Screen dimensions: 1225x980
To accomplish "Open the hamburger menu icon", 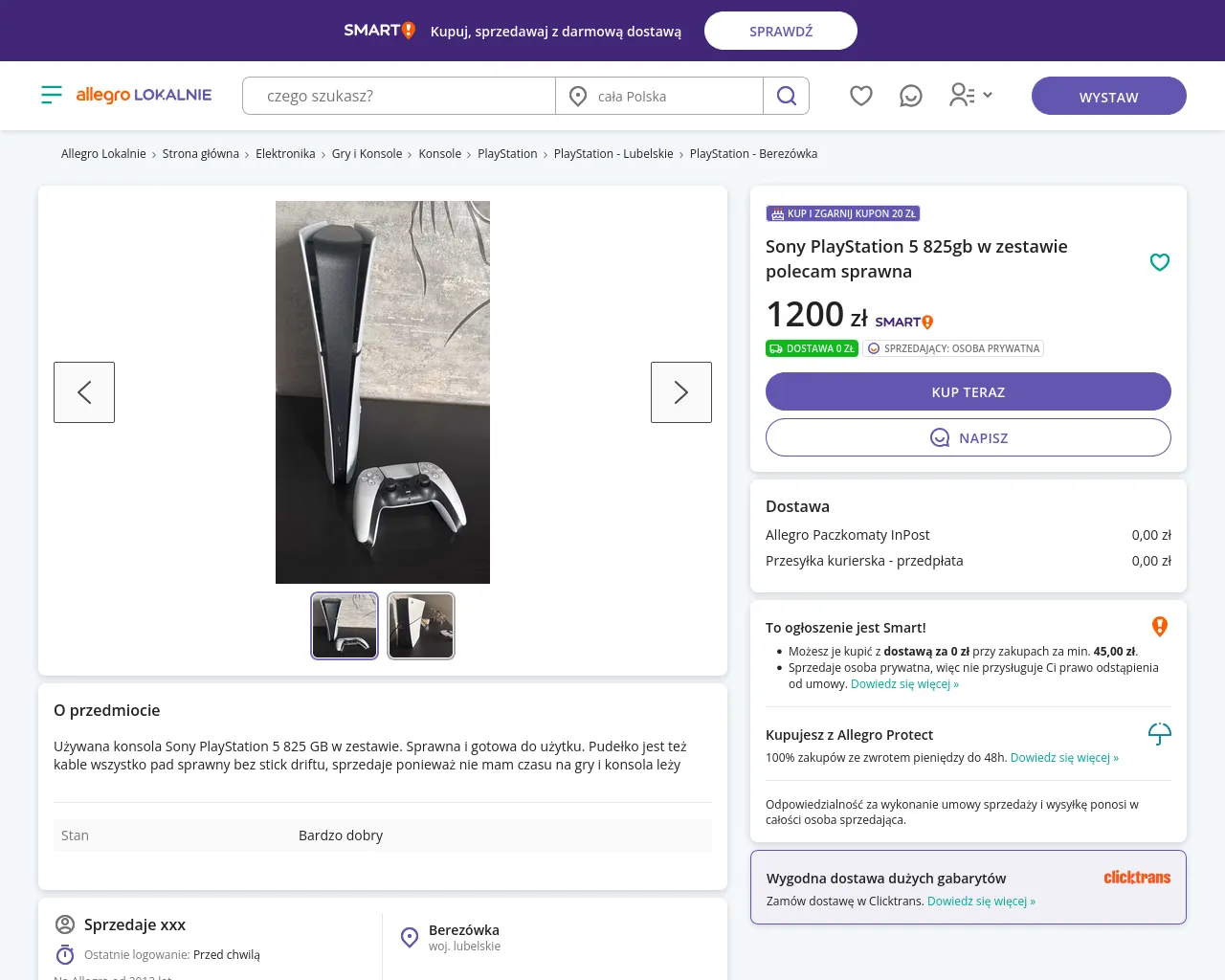I will pyautogui.click(x=52, y=95).
